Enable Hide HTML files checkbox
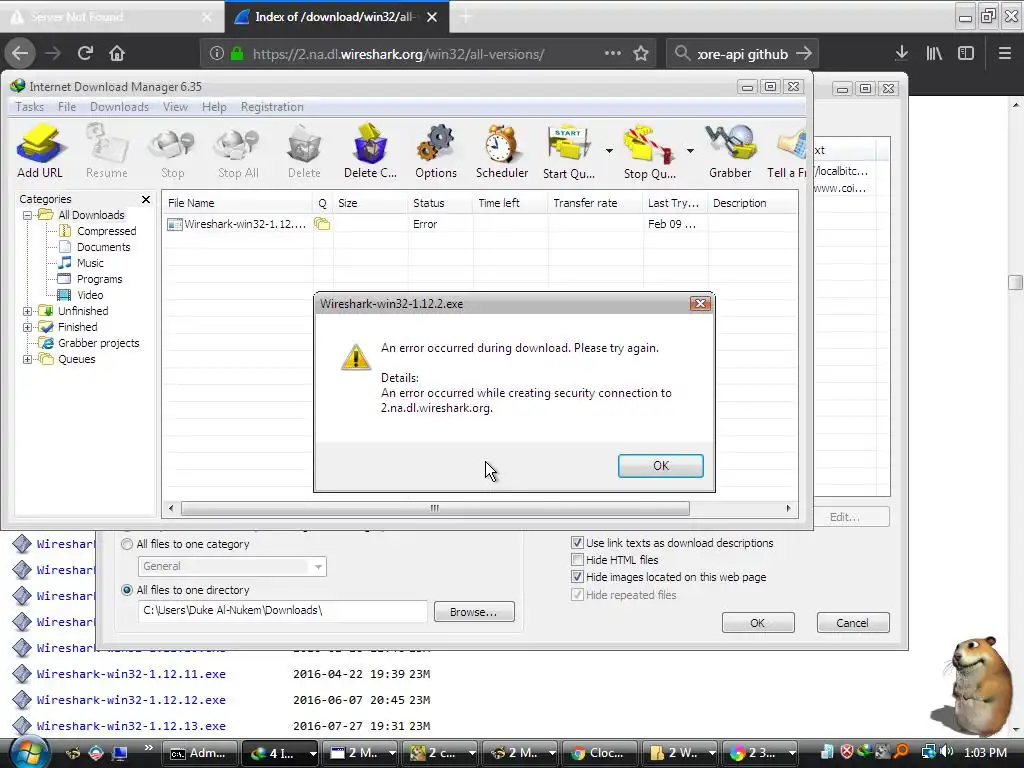 tap(577, 560)
